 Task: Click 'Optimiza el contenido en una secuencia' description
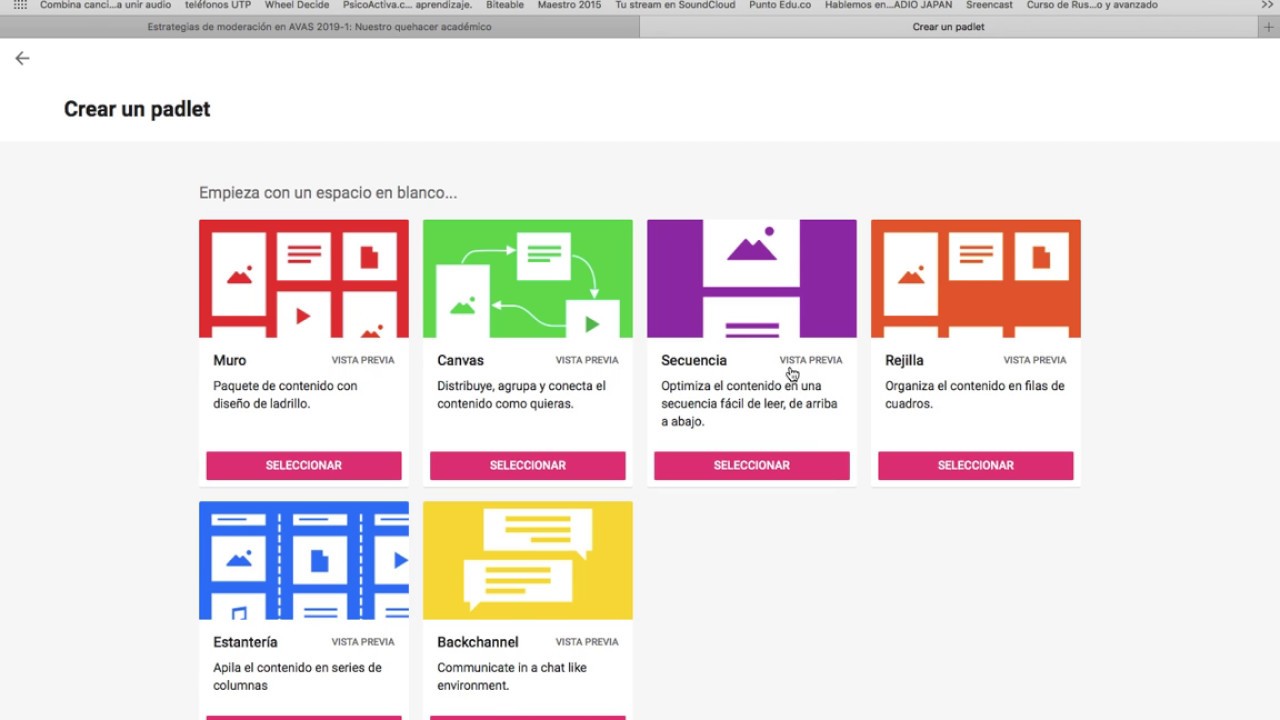pos(749,404)
